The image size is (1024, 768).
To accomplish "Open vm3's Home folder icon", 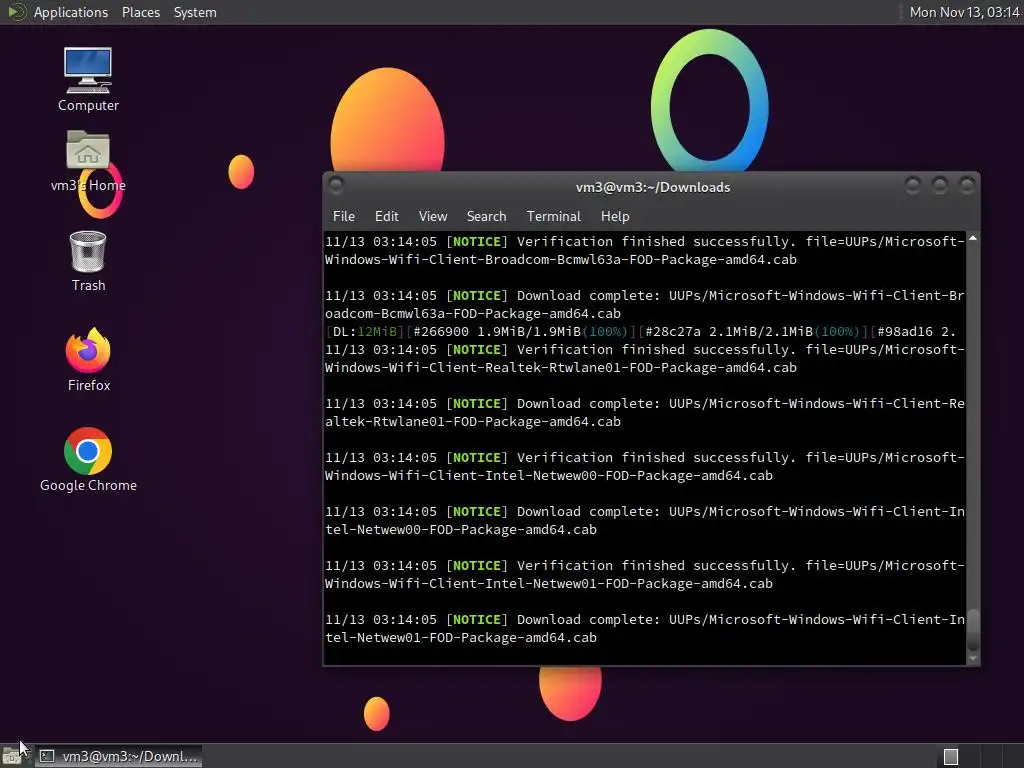I will (88, 161).
